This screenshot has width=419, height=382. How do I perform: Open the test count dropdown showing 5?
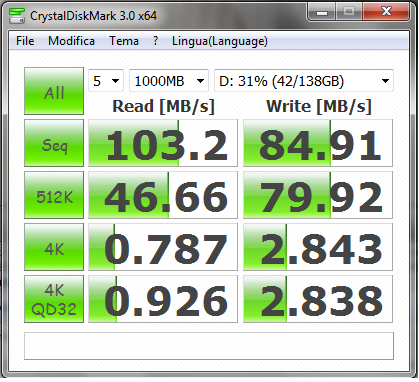coord(106,81)
